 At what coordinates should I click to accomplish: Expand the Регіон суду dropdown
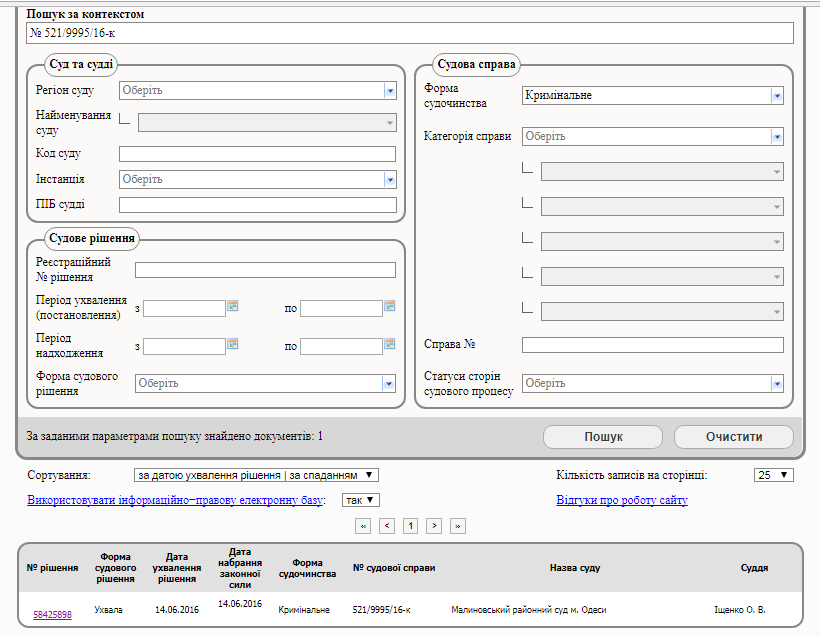[x=390, y=91]
